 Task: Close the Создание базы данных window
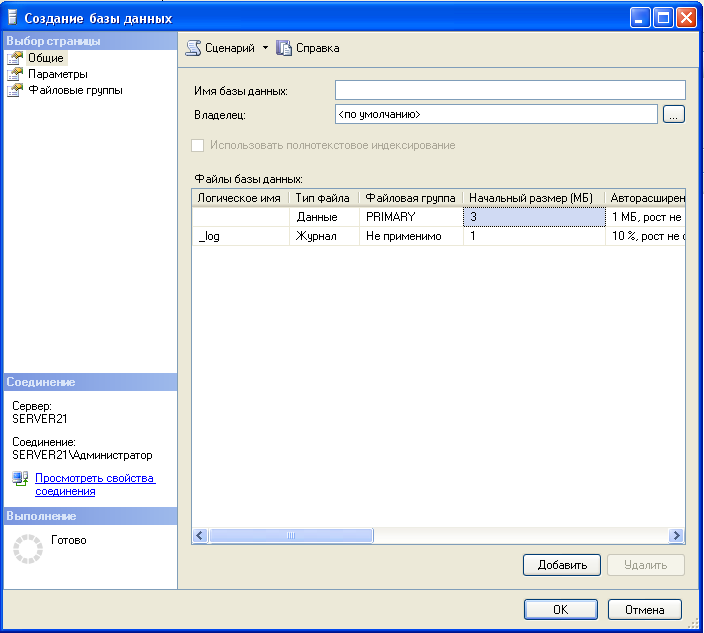click(x=686, y=18)
